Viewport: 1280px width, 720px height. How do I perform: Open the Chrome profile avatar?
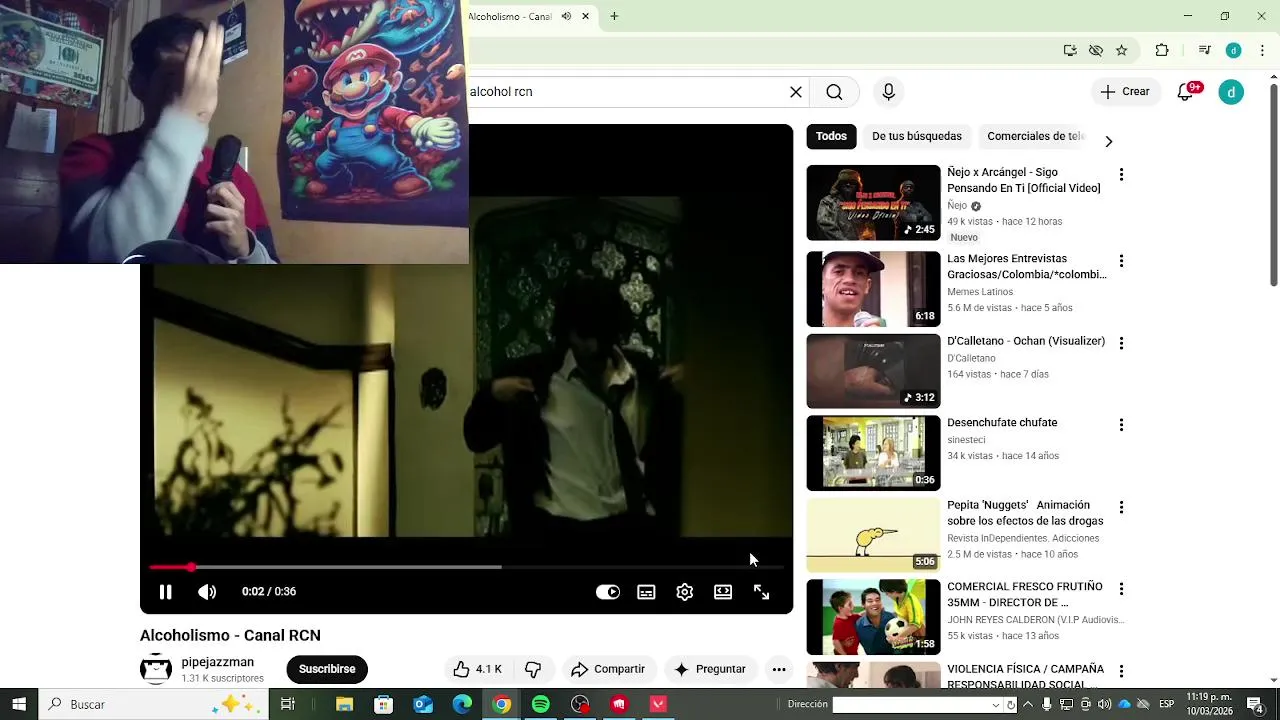[1234, 50]
